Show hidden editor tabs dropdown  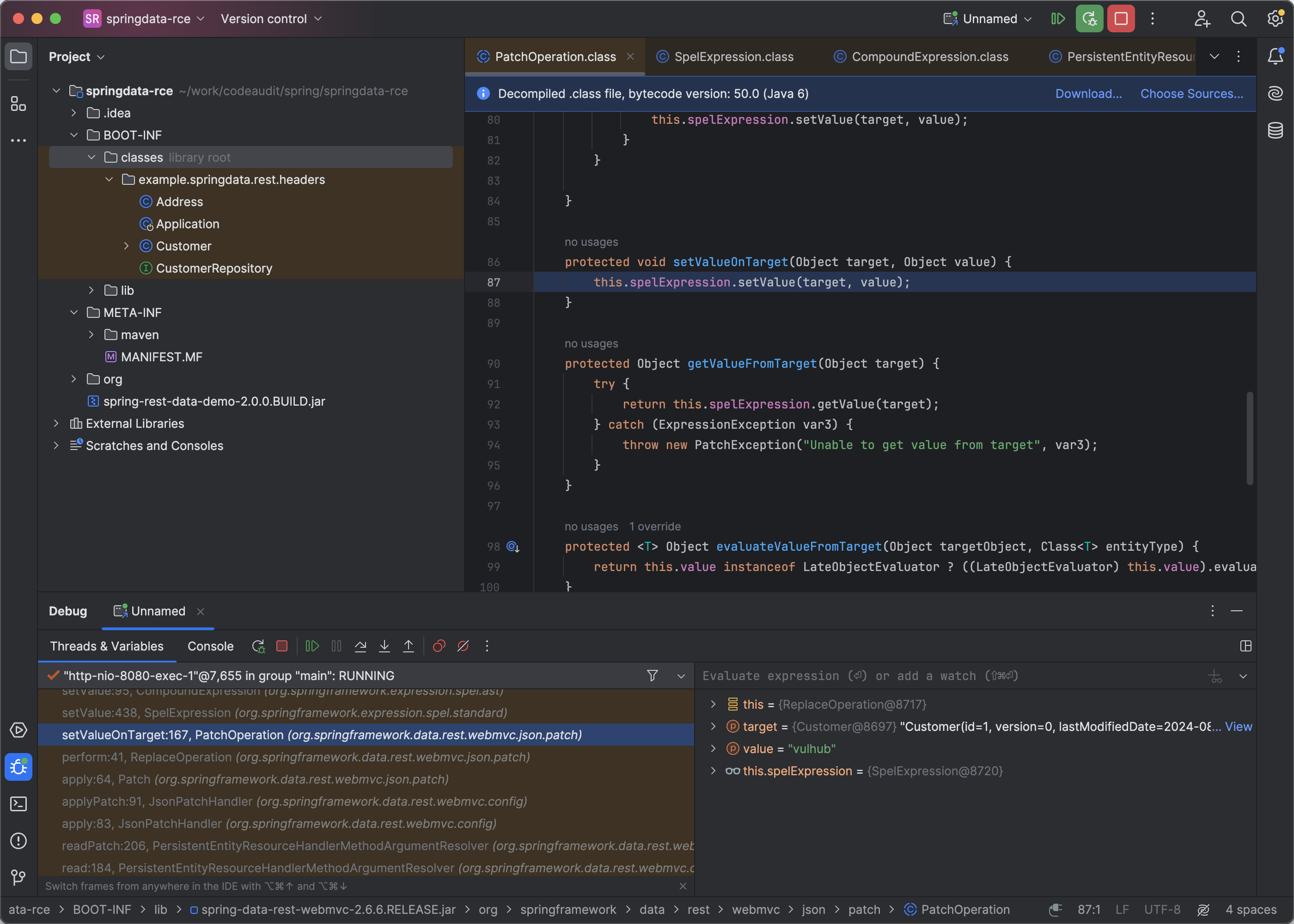click(x=1215, y=56)
